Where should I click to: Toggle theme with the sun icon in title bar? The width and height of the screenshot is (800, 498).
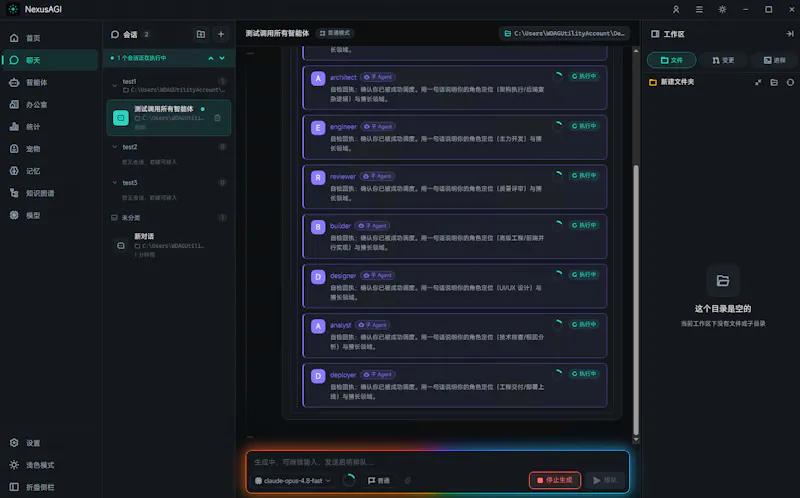pyautogui.click(x=722, y=9)
